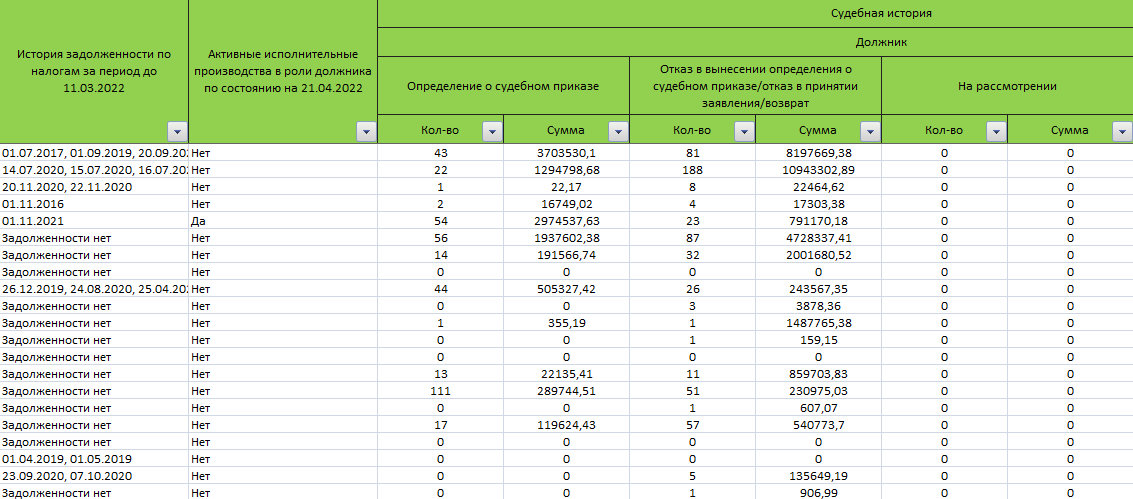Select the cell with count 188

692,170
